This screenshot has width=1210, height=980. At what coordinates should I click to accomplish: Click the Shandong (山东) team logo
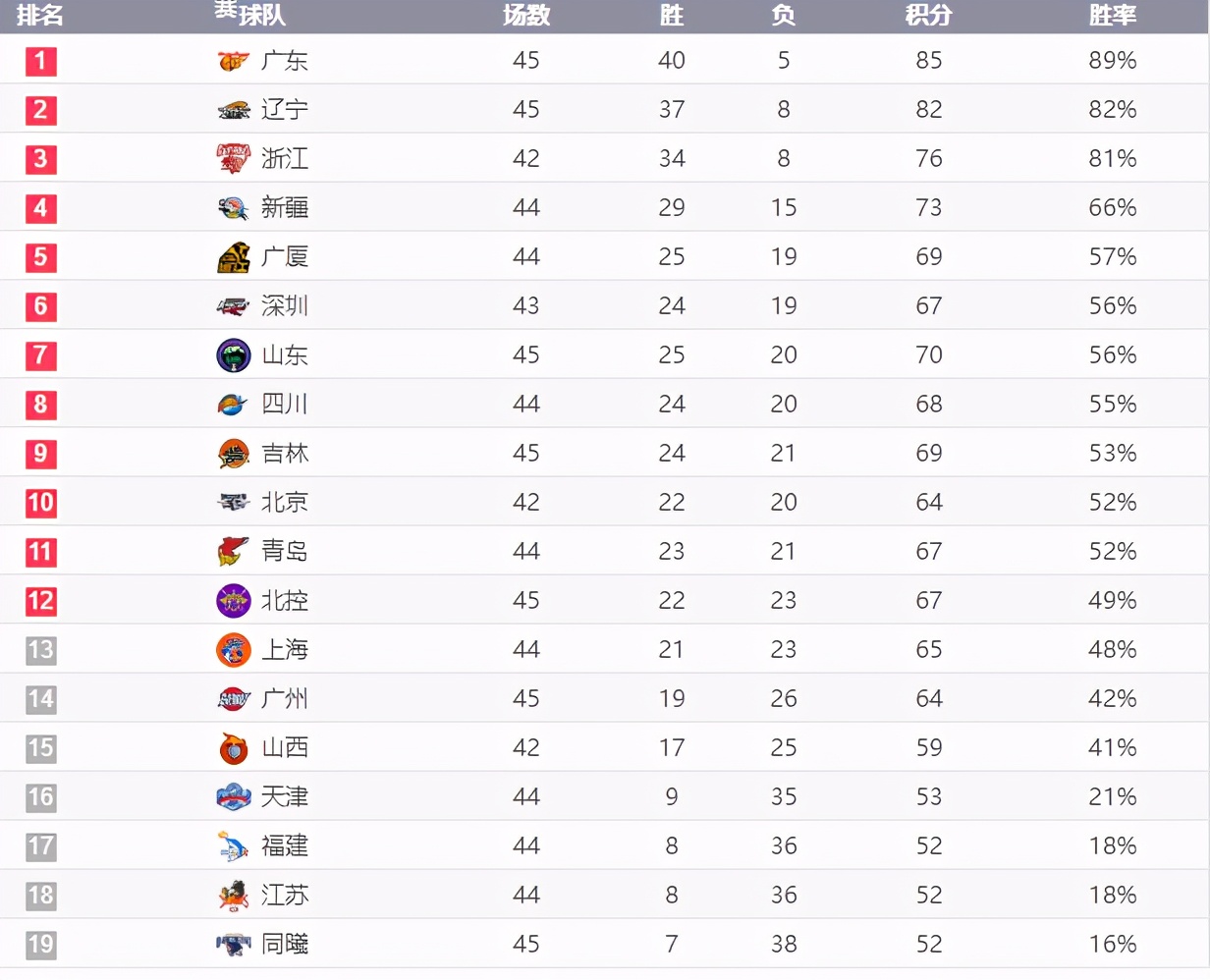point(234,355)
